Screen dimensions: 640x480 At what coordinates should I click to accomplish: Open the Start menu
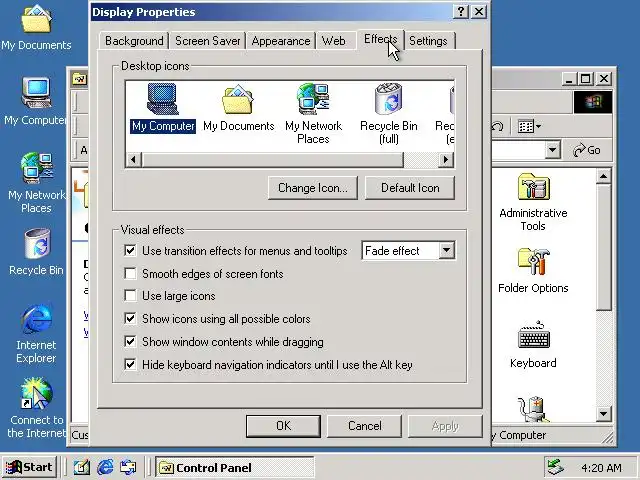tap(29, 467)
